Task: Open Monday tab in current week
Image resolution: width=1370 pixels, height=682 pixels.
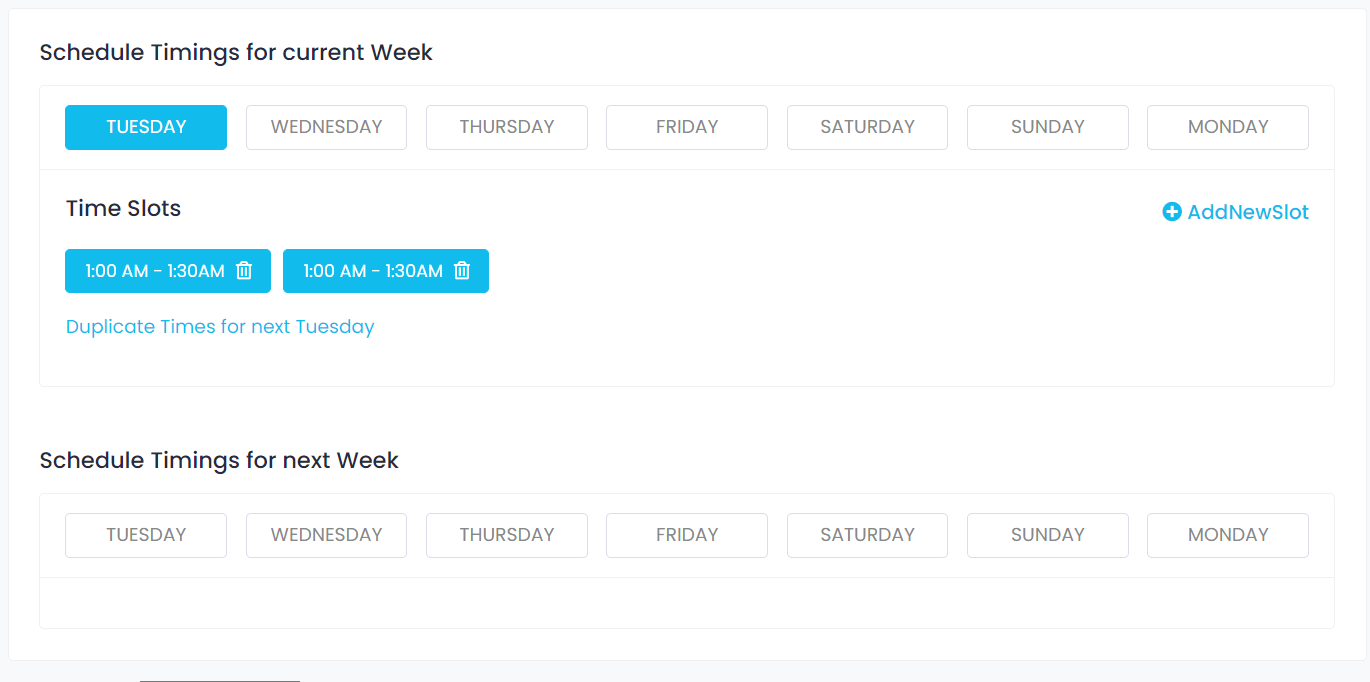Action: (1228, 127)
